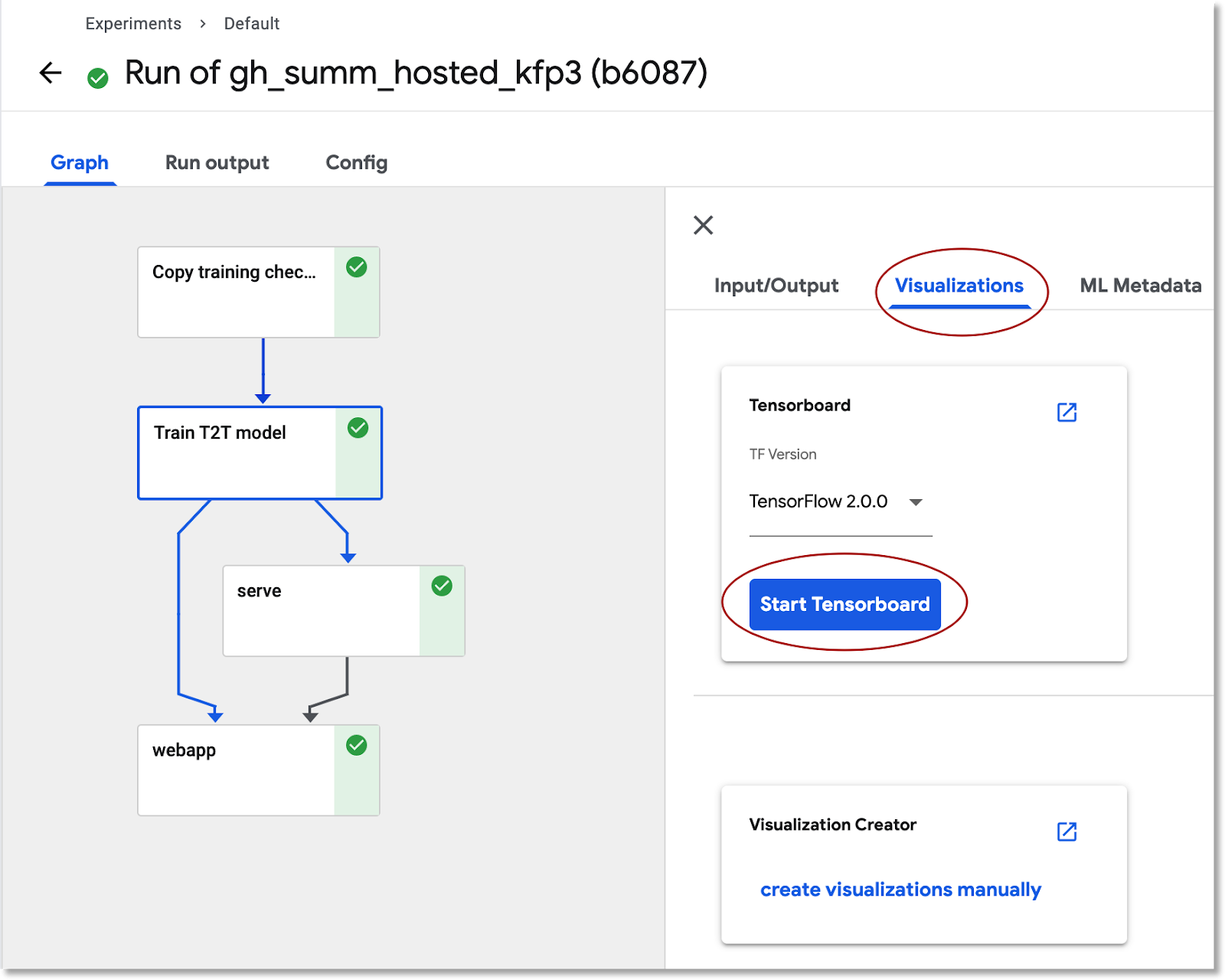Switch to ML Metadata tab

pyautogui.click(x=1140, y=286)
